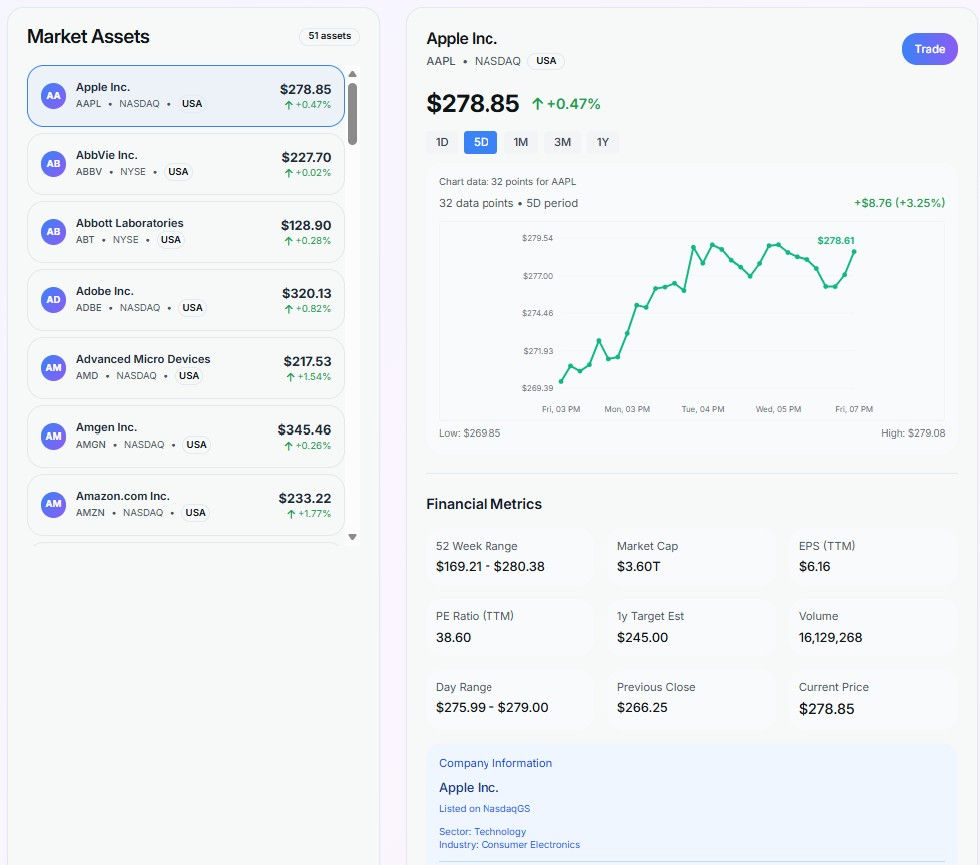Click the Chart data: 32 points for AAPL text
This screenshot has width=980, height=865.
click(508, 182)
